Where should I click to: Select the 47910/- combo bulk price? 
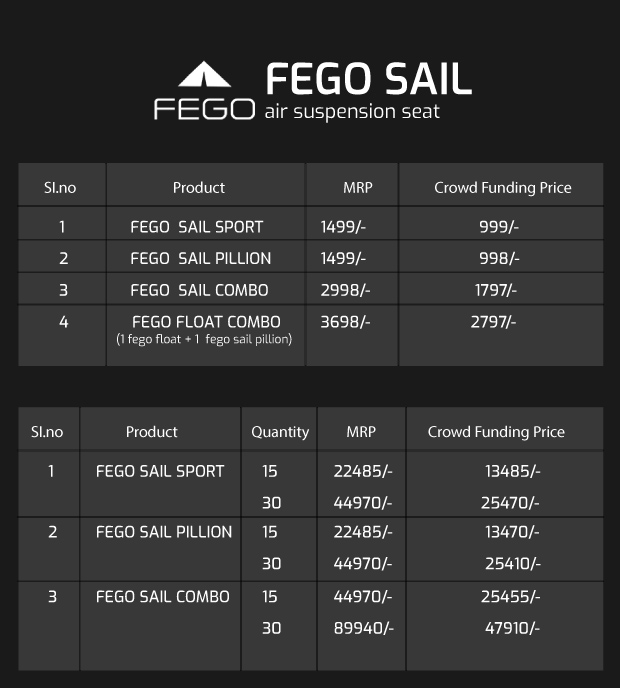pos(510,628)
